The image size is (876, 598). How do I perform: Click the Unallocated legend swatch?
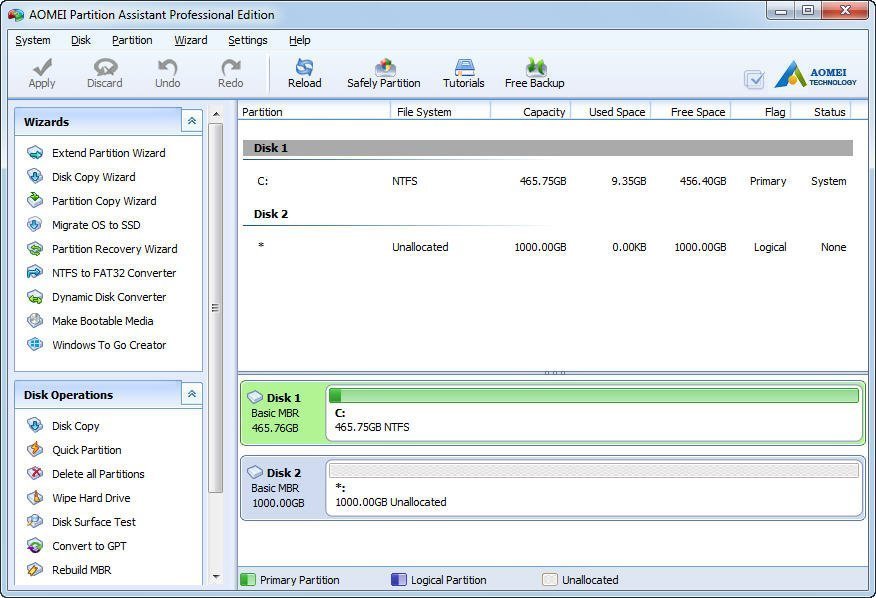(x=550, y=580)
